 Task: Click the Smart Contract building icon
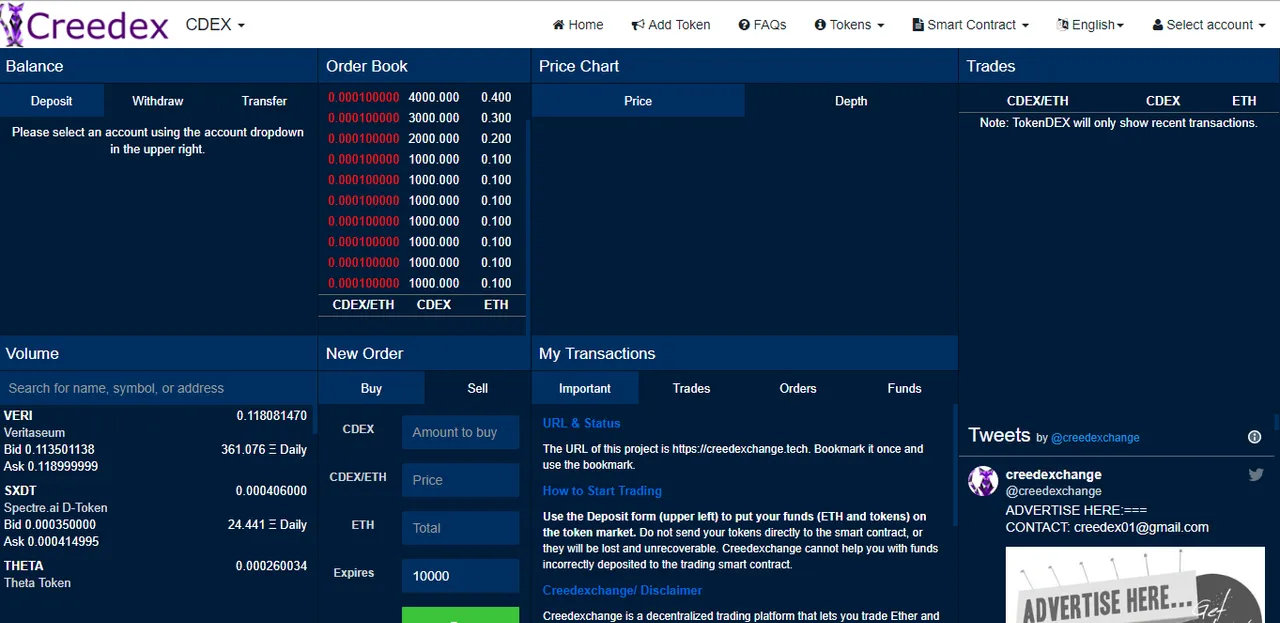918,25
